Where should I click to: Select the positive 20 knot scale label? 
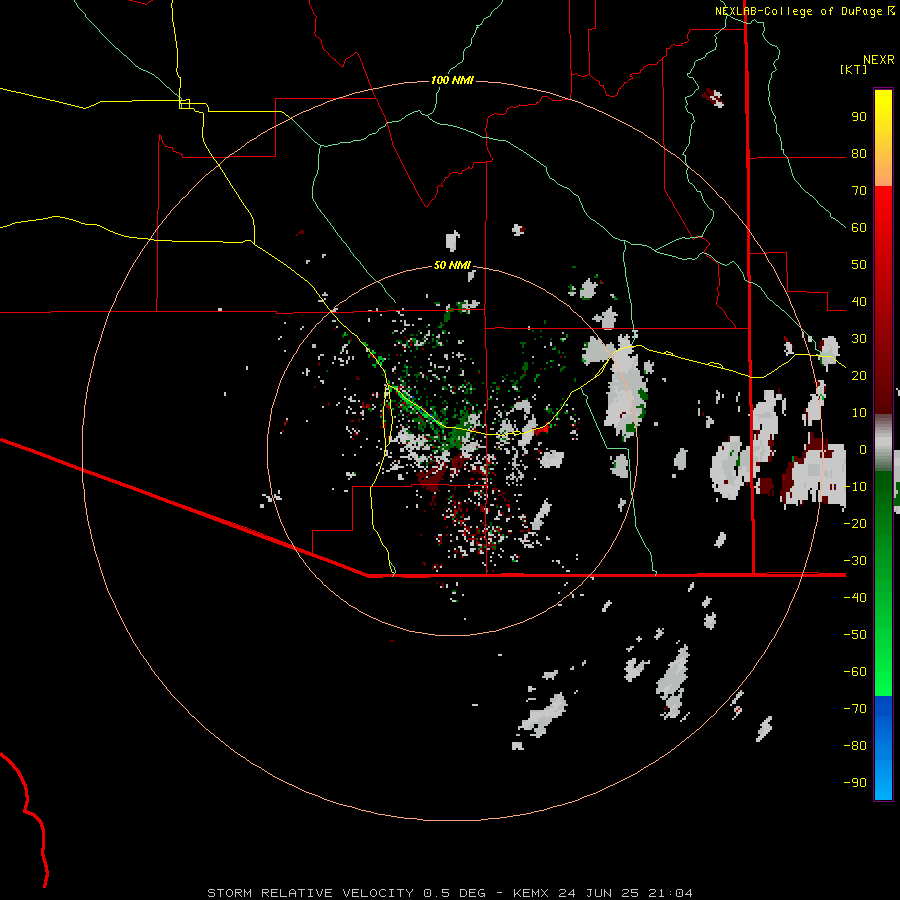pyautogui.click(x=859, y=376)
